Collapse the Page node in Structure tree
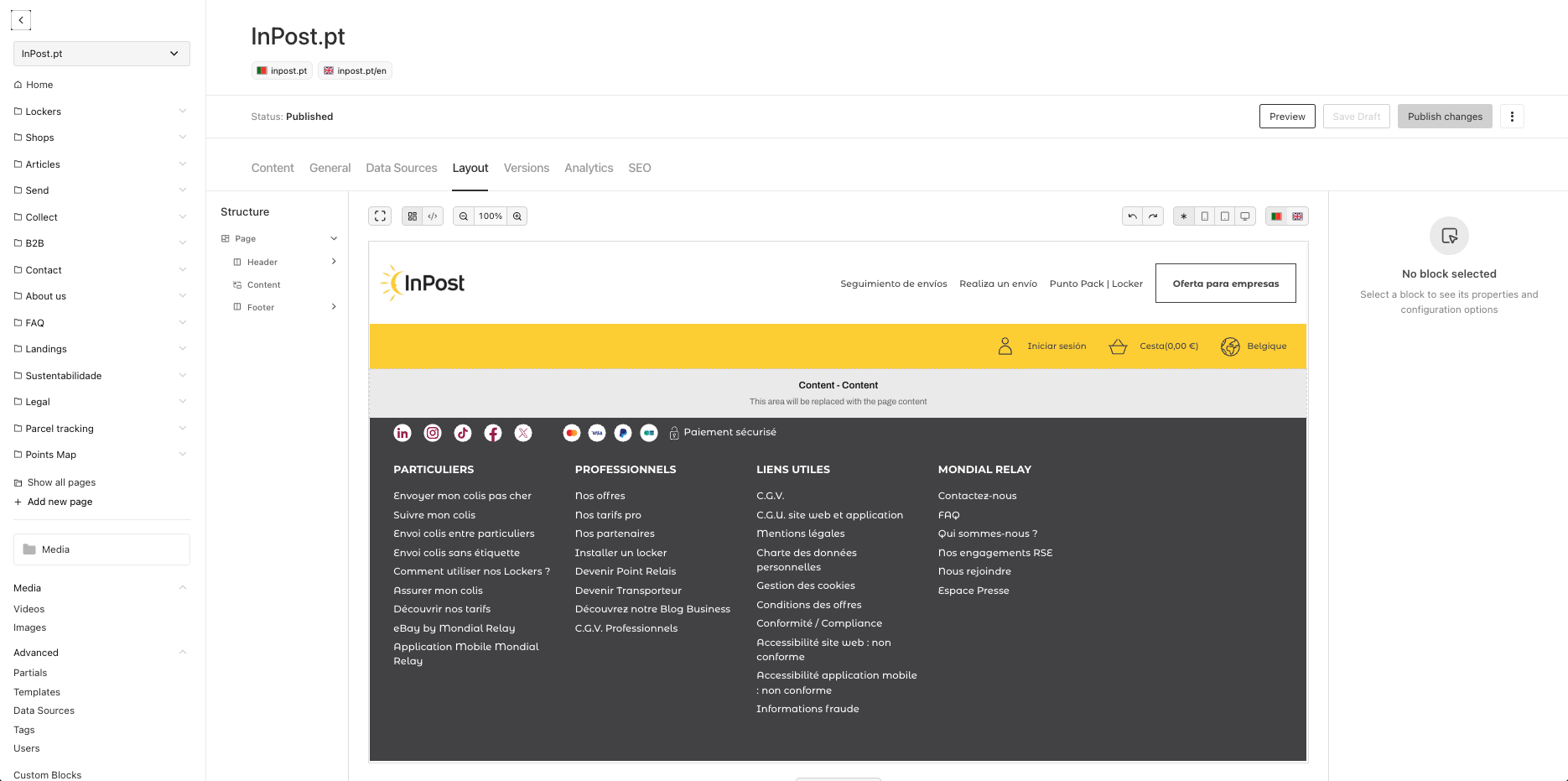1568x781 pixels. [x=334, y=238]
